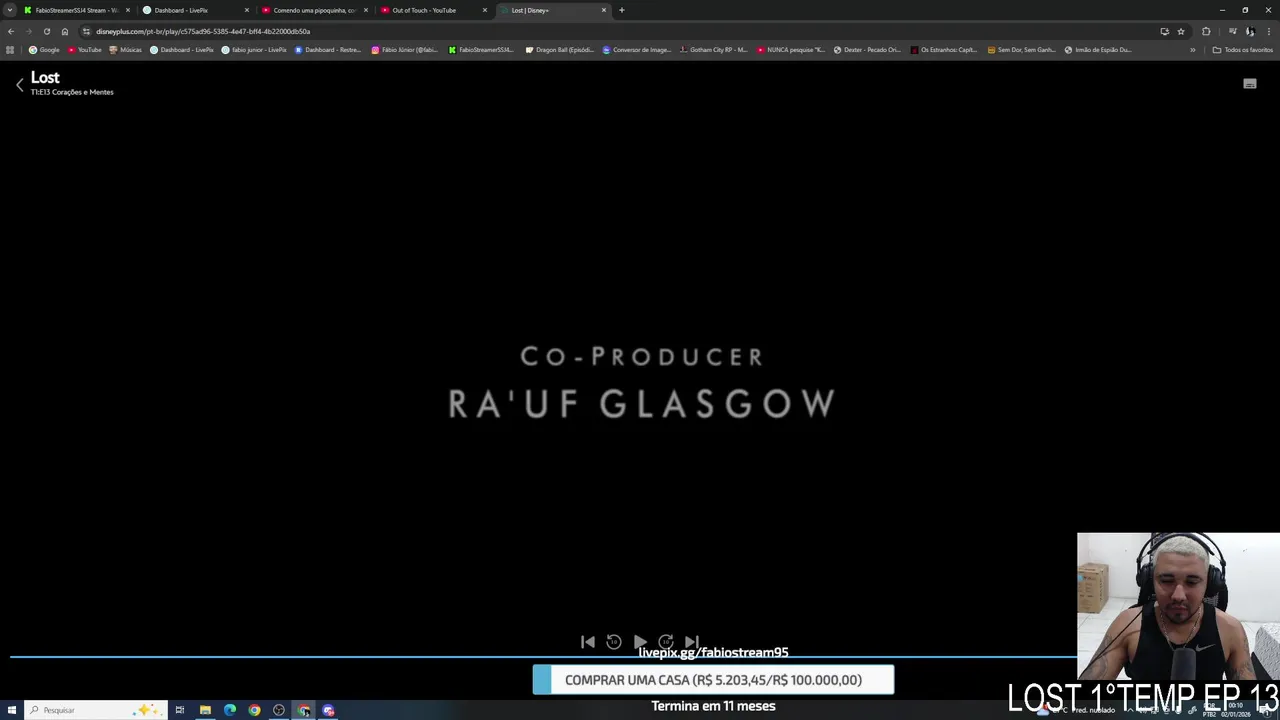The width and height of the screenshot is (1280, 720).
Task: Bookmark this page with the star icon
Action: tap(1181, 31)
